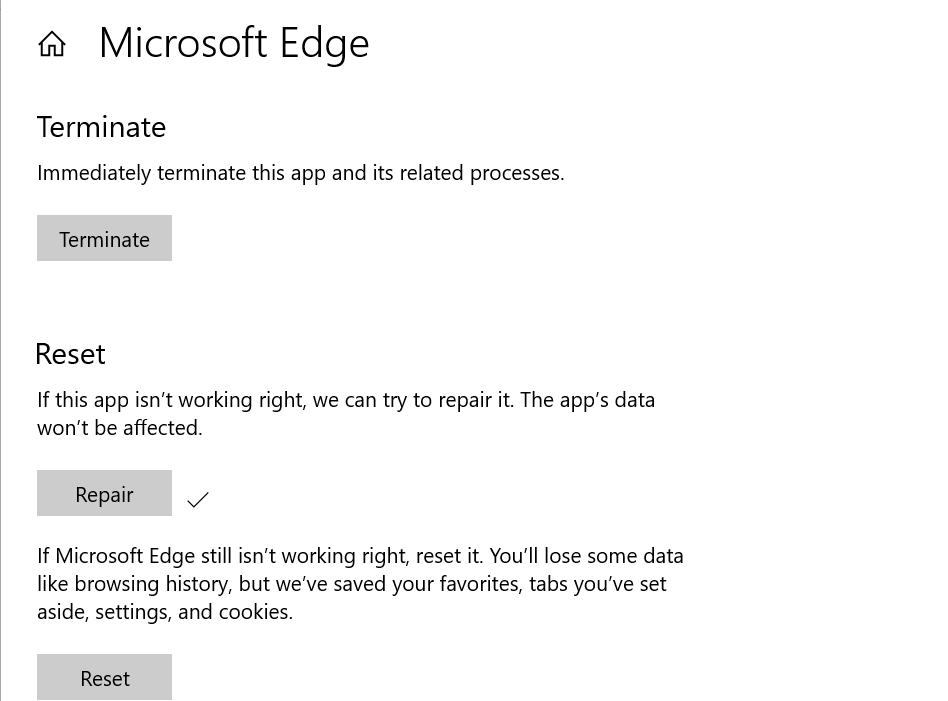Click the Home icon beside the title

(x=52, y=44)
